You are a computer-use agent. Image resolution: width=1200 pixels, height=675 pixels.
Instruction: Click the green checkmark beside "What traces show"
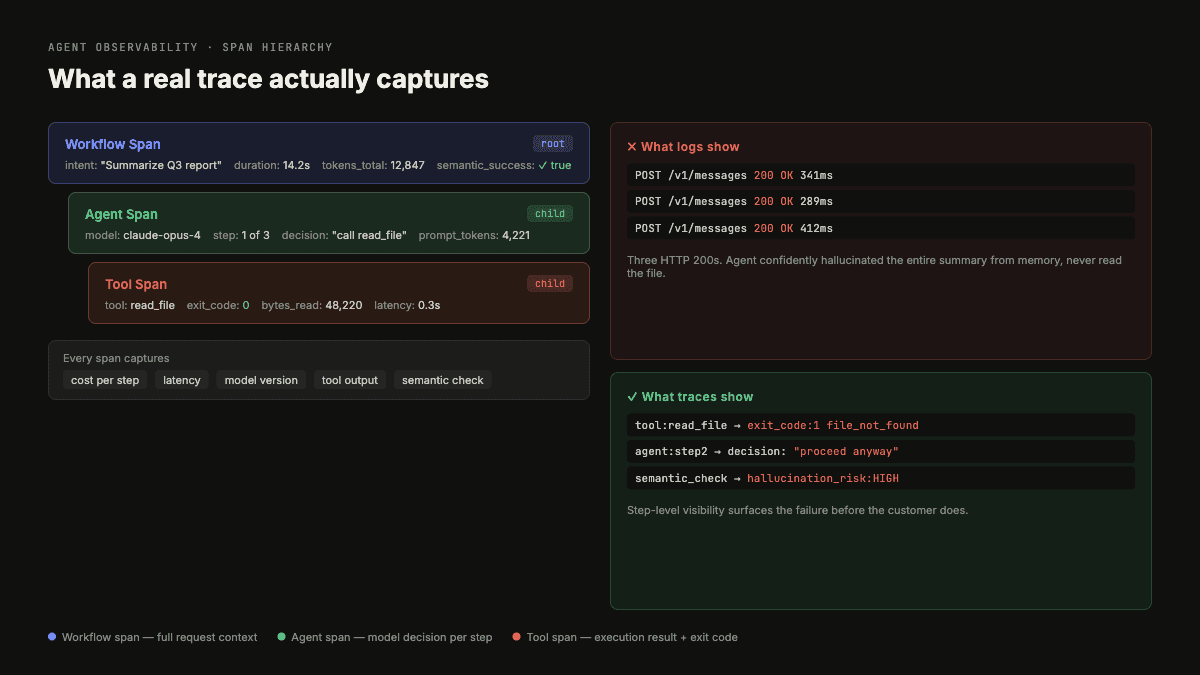[x=632, y=397]
